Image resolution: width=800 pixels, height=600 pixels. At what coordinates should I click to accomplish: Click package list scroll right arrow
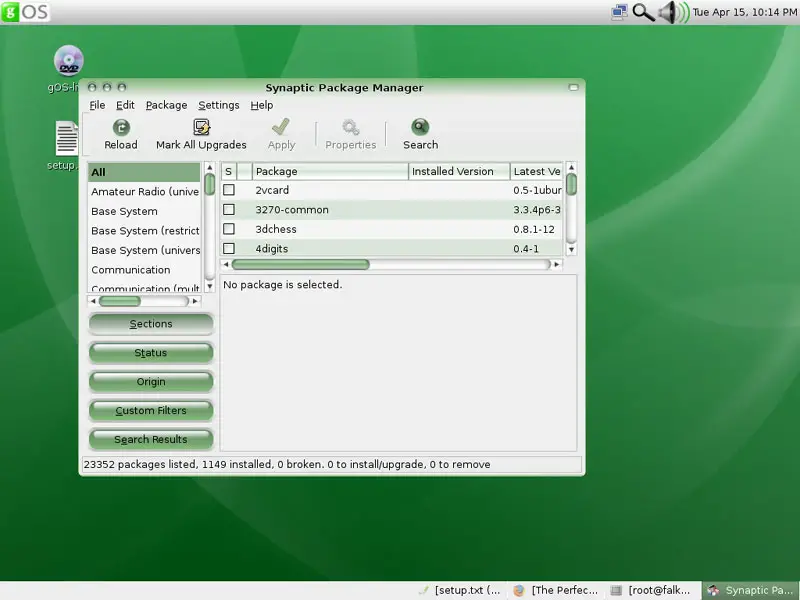[x=557, y=264]
